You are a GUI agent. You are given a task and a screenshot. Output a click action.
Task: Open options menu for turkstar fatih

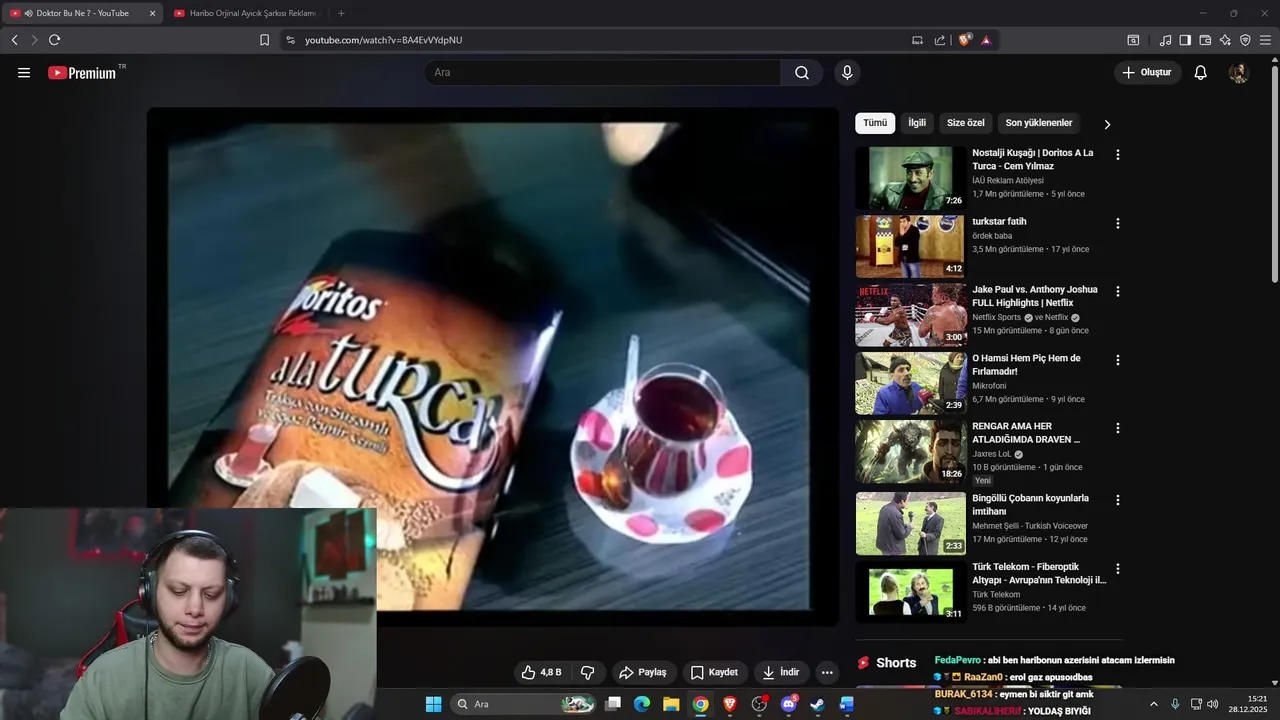point(1118,223)
